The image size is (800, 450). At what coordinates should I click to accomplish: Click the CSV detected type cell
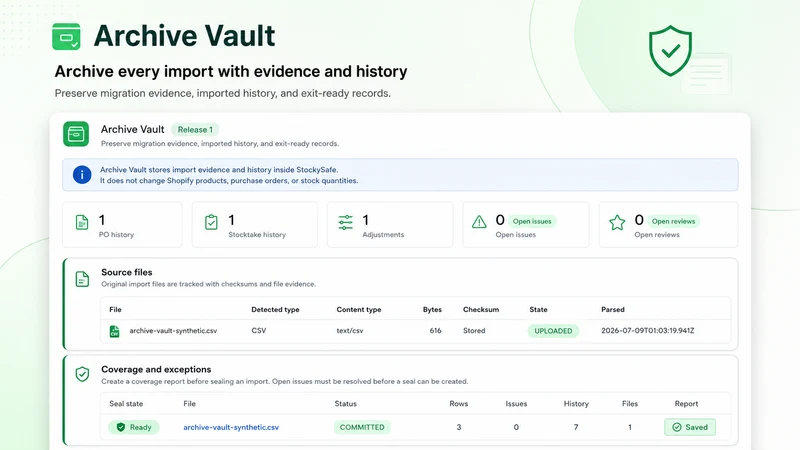point(259,331)
